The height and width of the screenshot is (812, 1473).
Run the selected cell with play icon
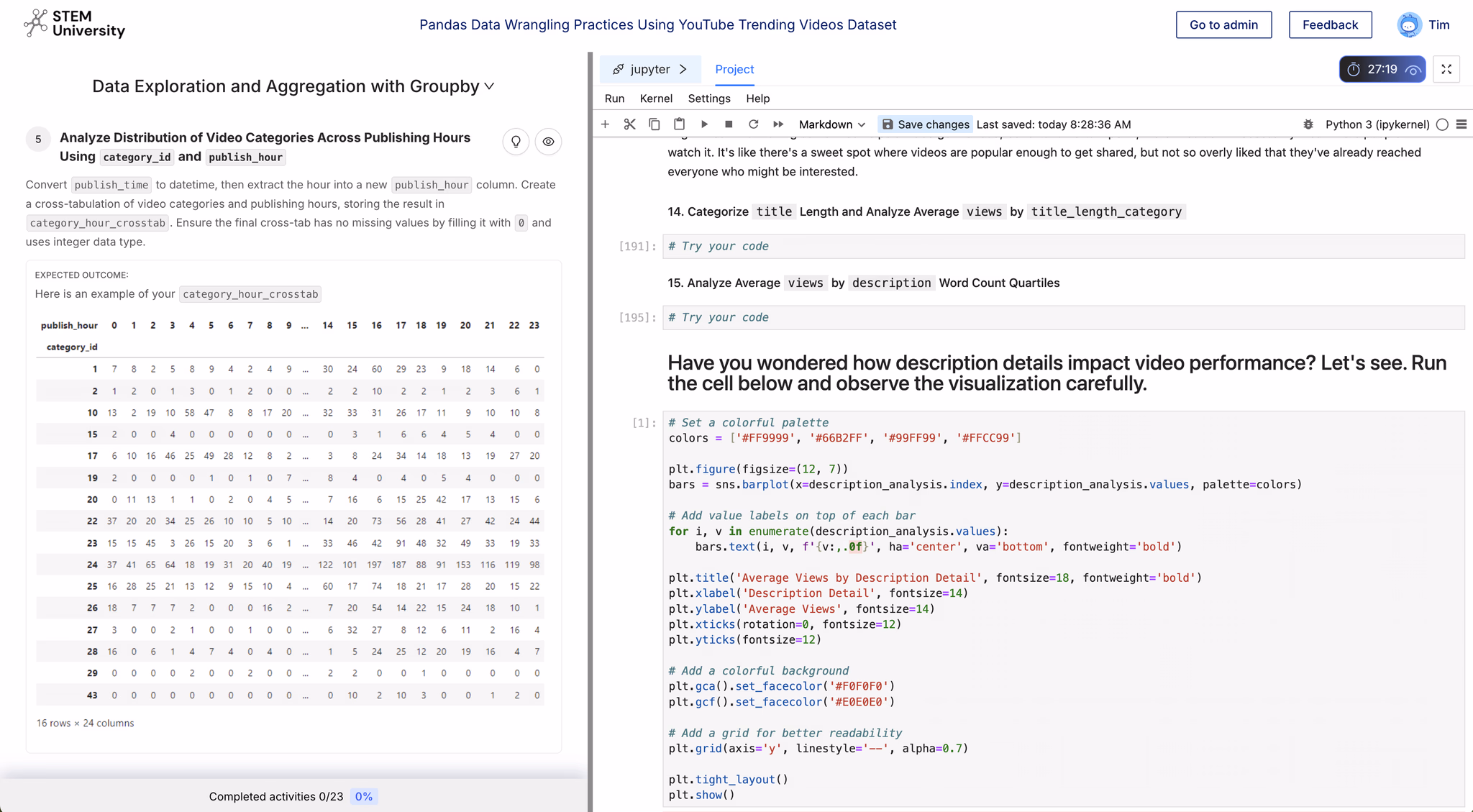tap(704, 124)
